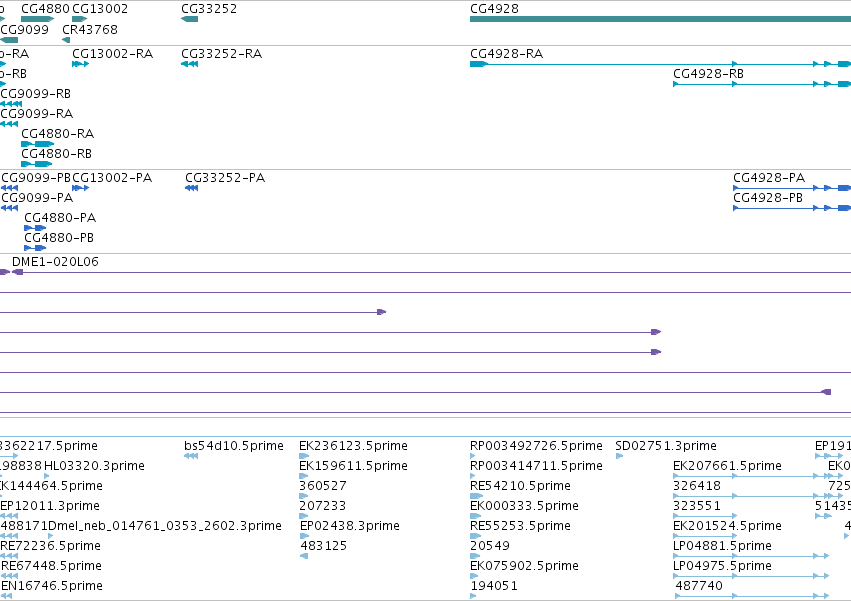Click EST EK201524.5prime

point(727,526)
